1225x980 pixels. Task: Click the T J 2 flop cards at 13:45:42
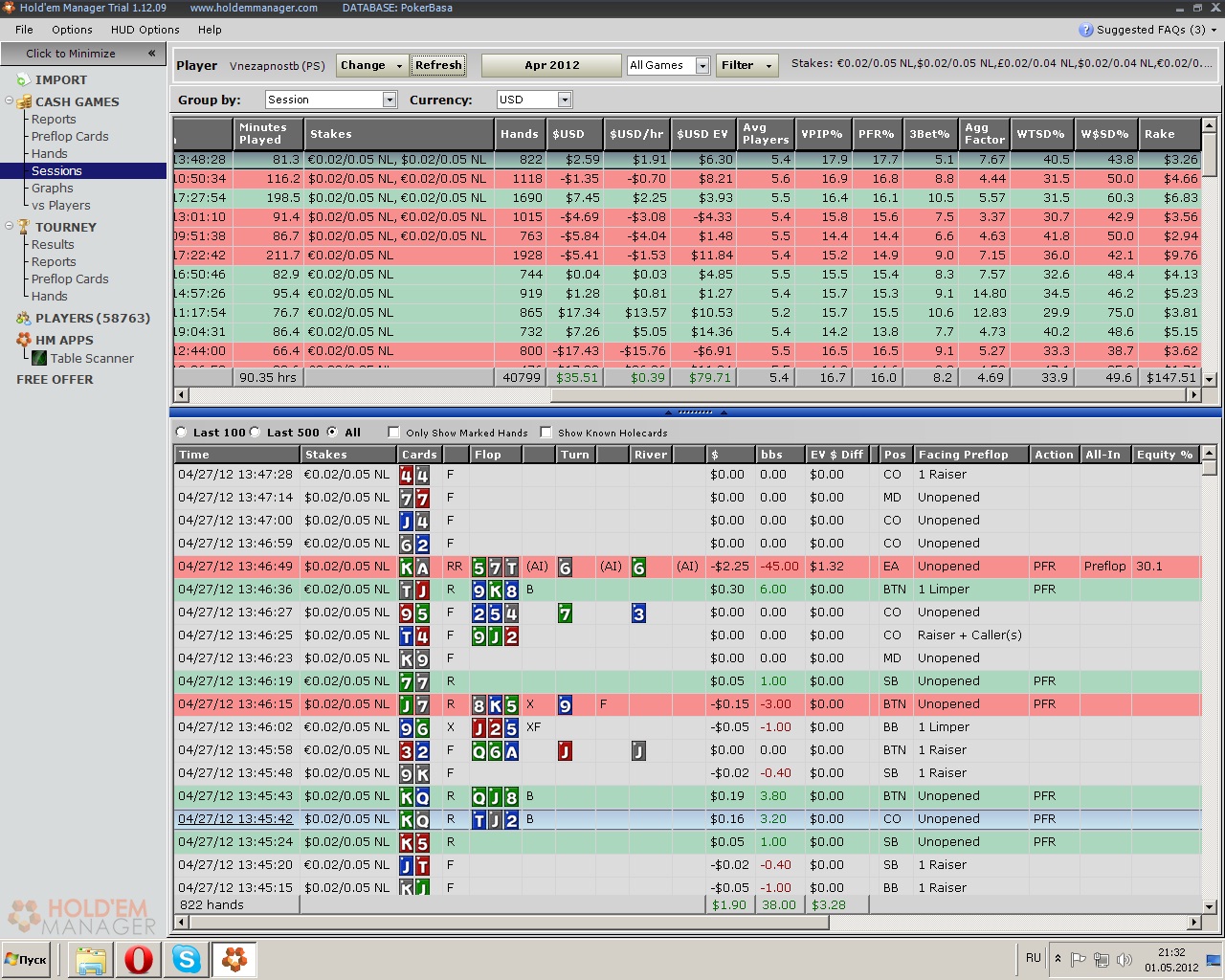coord(496,819)
